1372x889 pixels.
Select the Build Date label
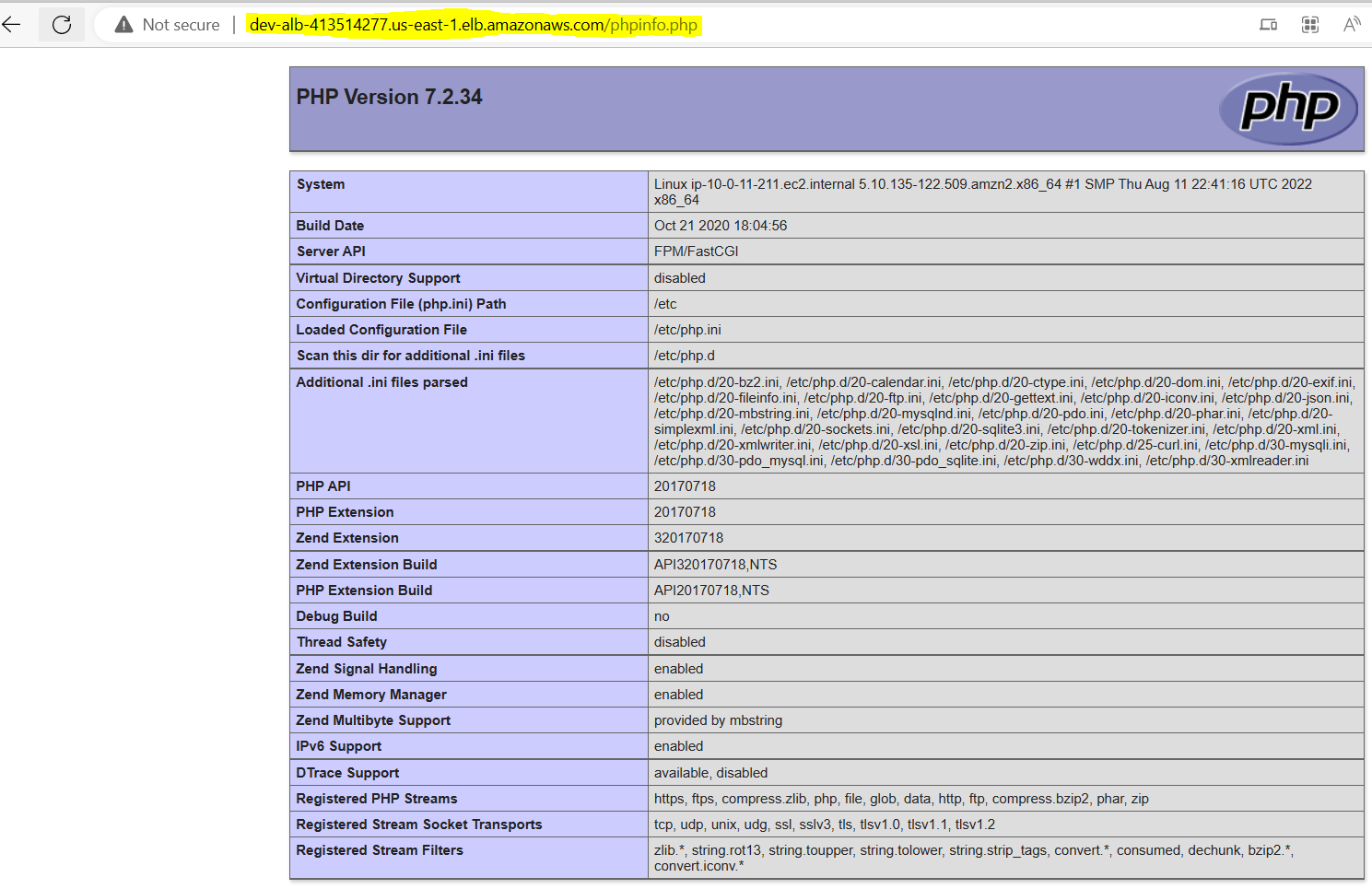(x=330, y=226)
